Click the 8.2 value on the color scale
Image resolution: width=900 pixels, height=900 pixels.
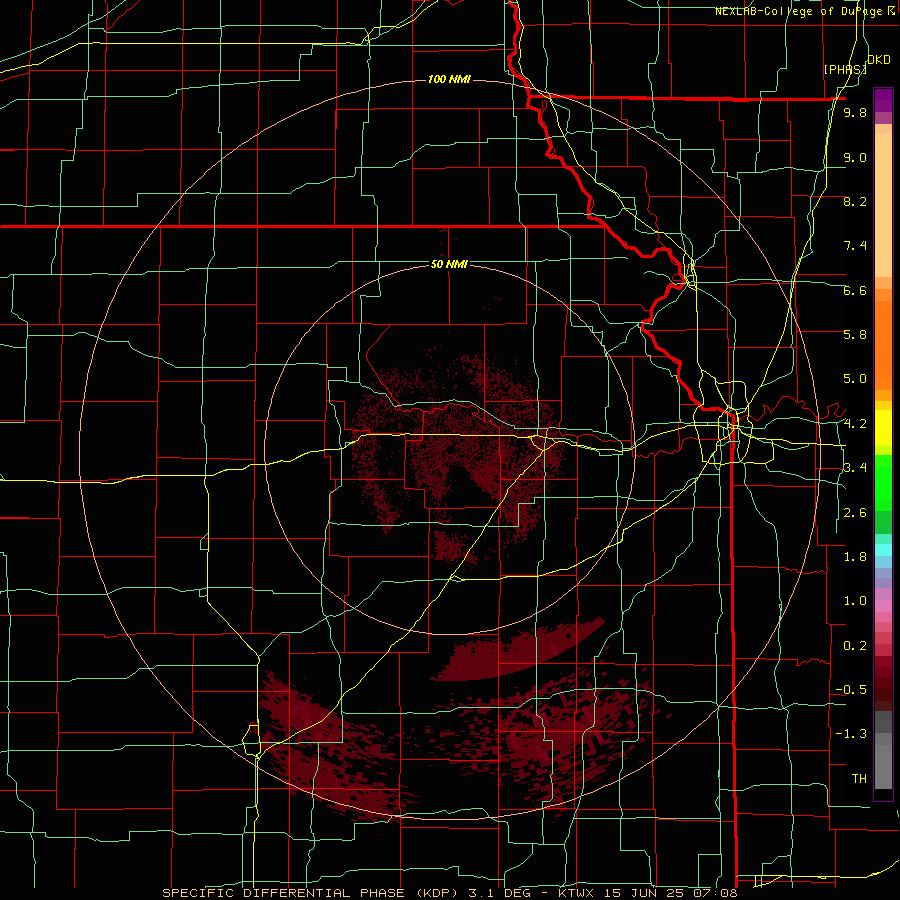855,201
